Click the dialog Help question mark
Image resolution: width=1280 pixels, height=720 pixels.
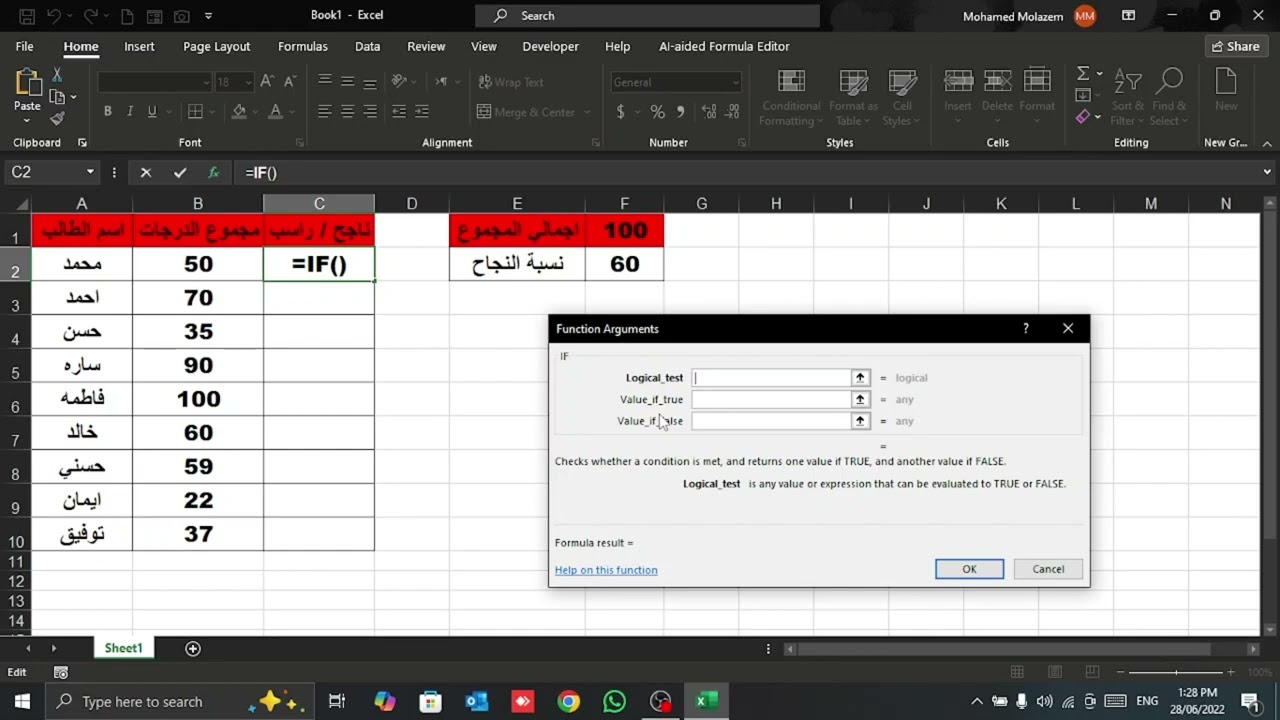coord(1025,328)
